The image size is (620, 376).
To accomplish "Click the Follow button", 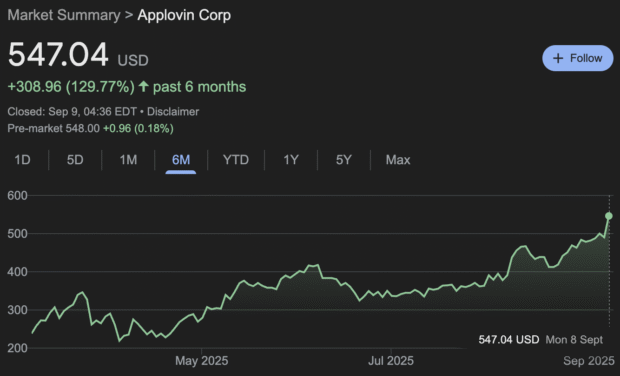I will click(578, 58).
